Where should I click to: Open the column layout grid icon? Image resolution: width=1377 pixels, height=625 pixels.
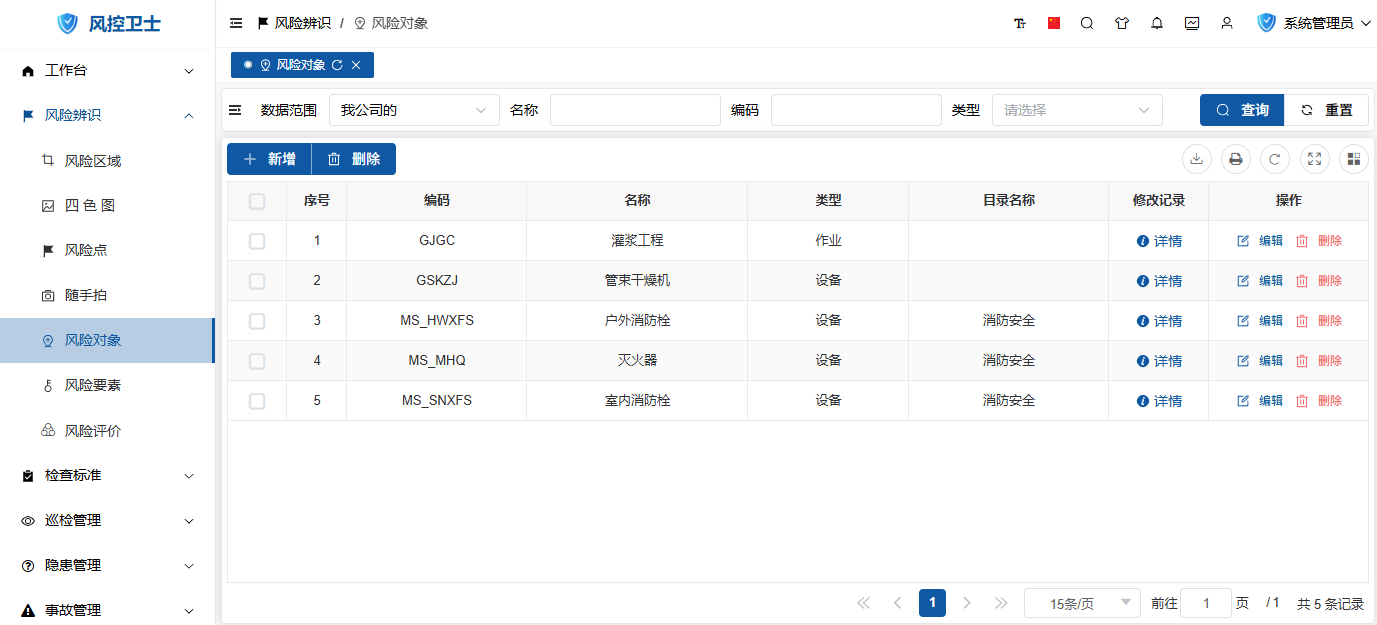click(1354, 159)
